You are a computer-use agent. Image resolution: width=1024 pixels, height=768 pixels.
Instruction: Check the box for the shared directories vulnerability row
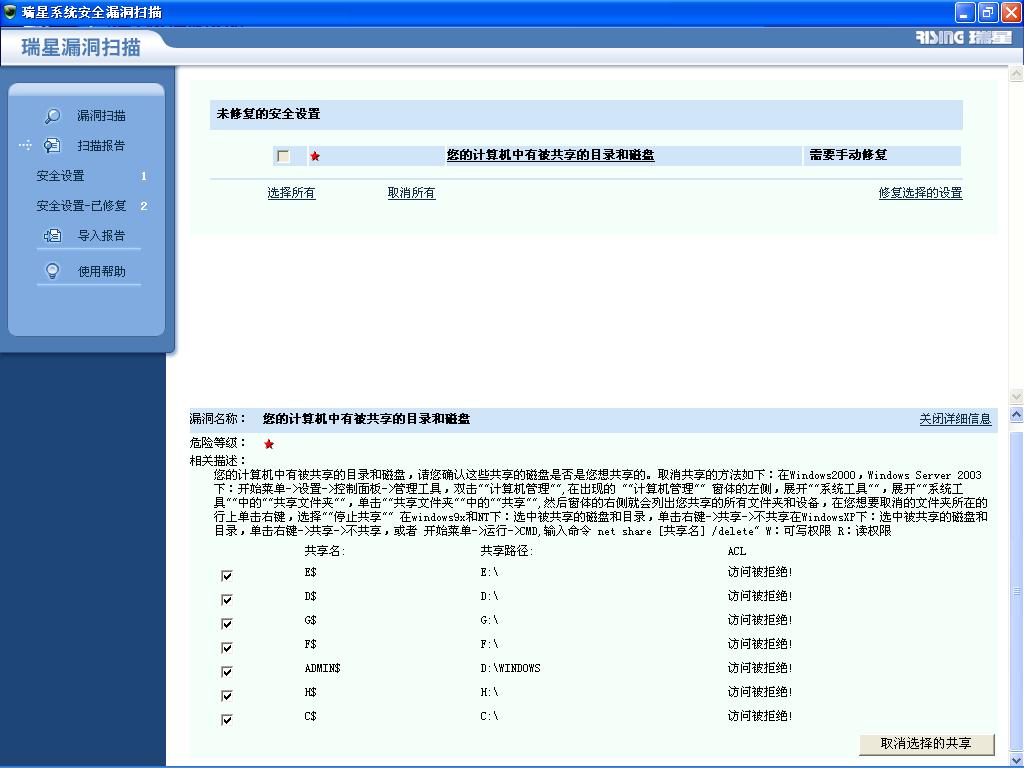tap(283, 156)
